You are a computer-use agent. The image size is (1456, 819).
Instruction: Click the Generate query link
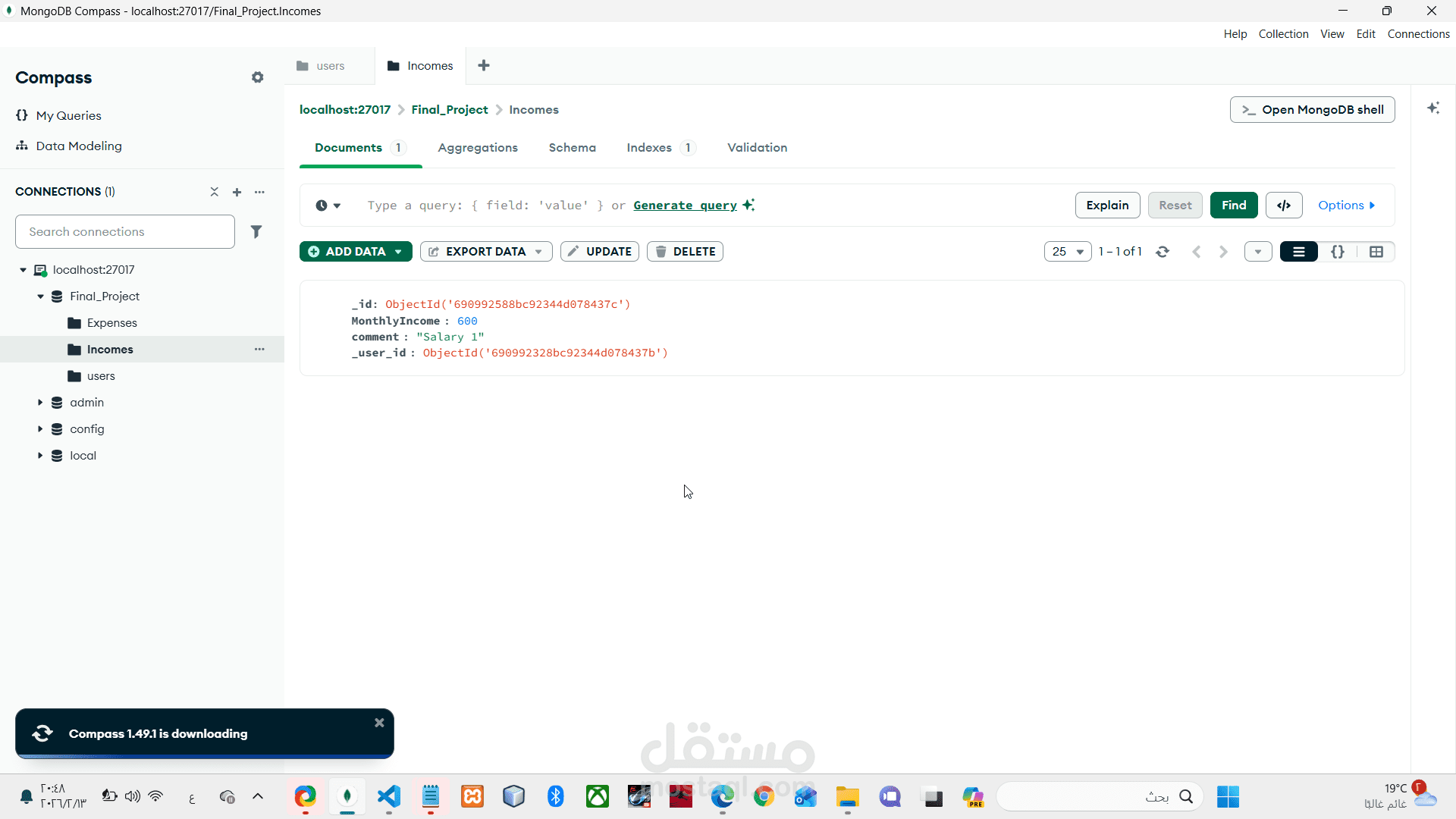pos(685,206)
